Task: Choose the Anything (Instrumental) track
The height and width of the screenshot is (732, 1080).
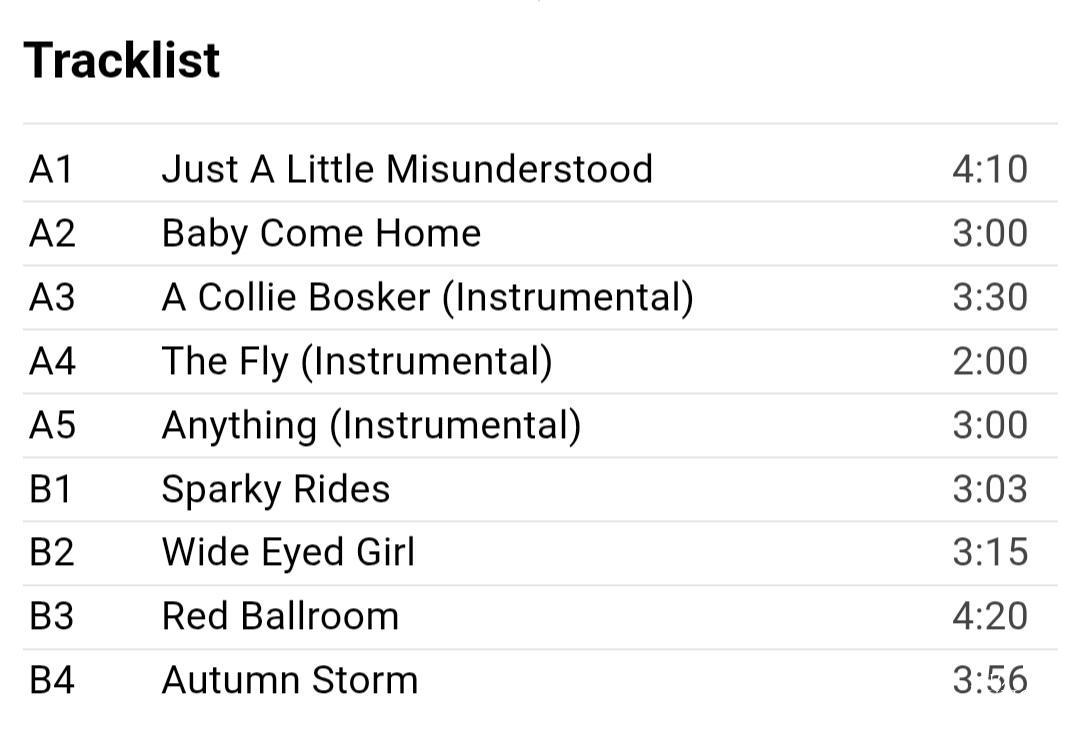Action: [371, 425]
